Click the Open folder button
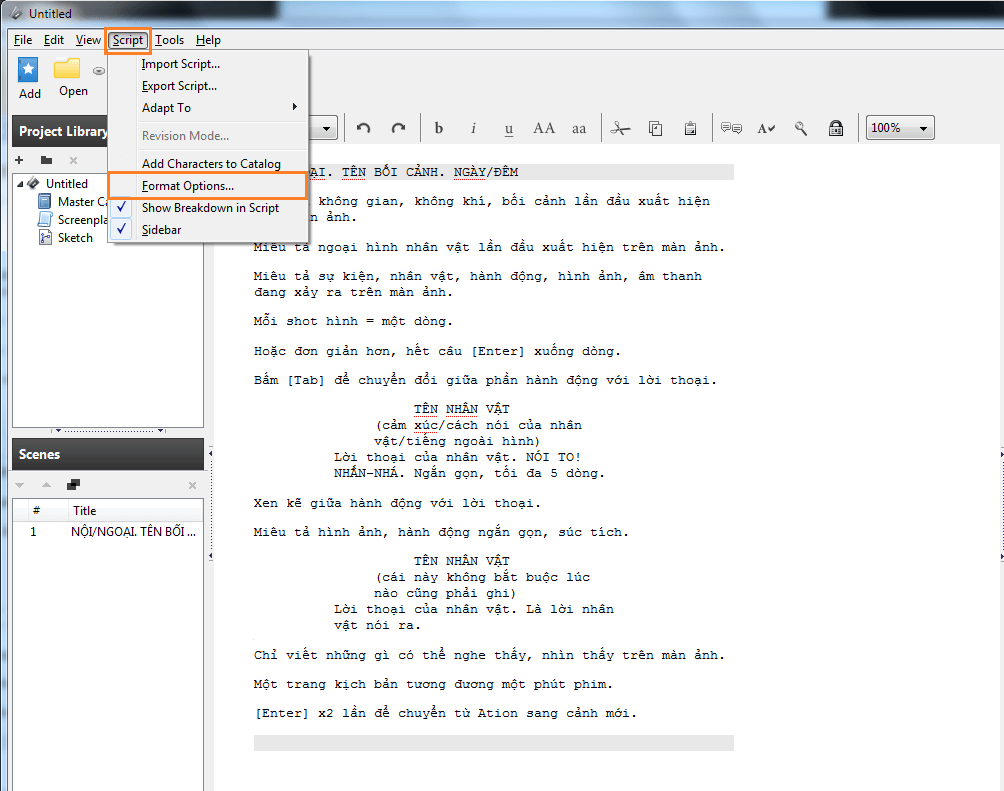Image resolution: width=1004 pixels, height=791 pixels. [x=72, y=78]
